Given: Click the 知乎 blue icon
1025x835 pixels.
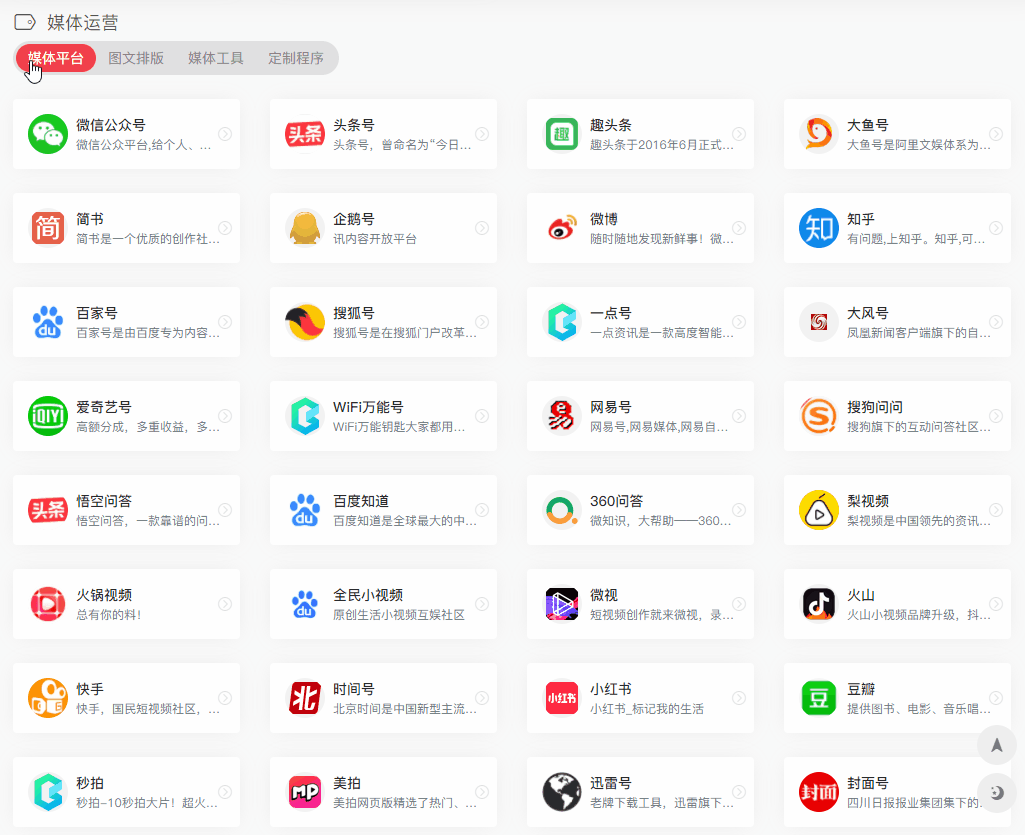Looking at the screenshot, I should [818, 228].
